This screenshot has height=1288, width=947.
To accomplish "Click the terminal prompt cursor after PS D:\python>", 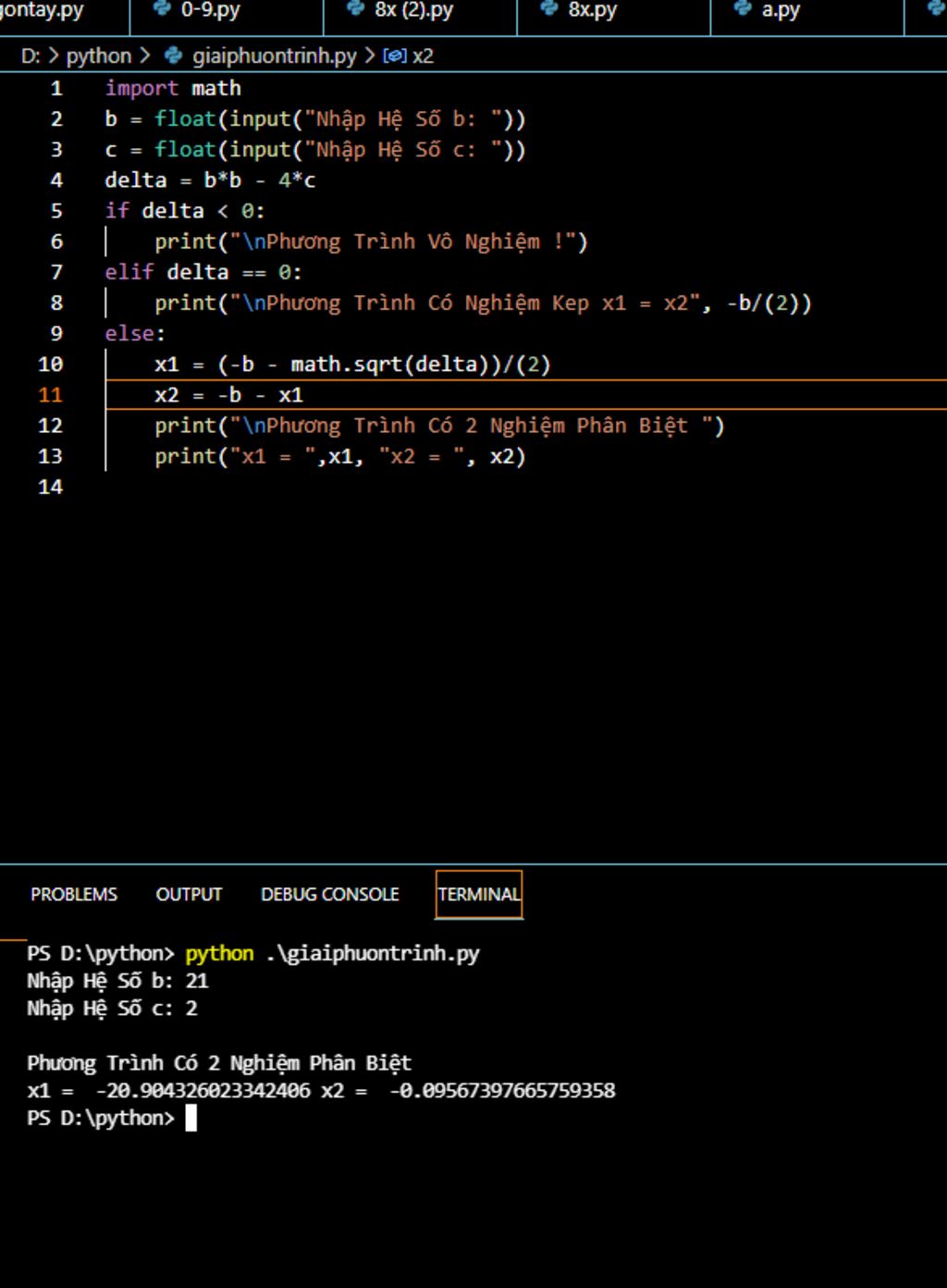I will coord(191,1119).
